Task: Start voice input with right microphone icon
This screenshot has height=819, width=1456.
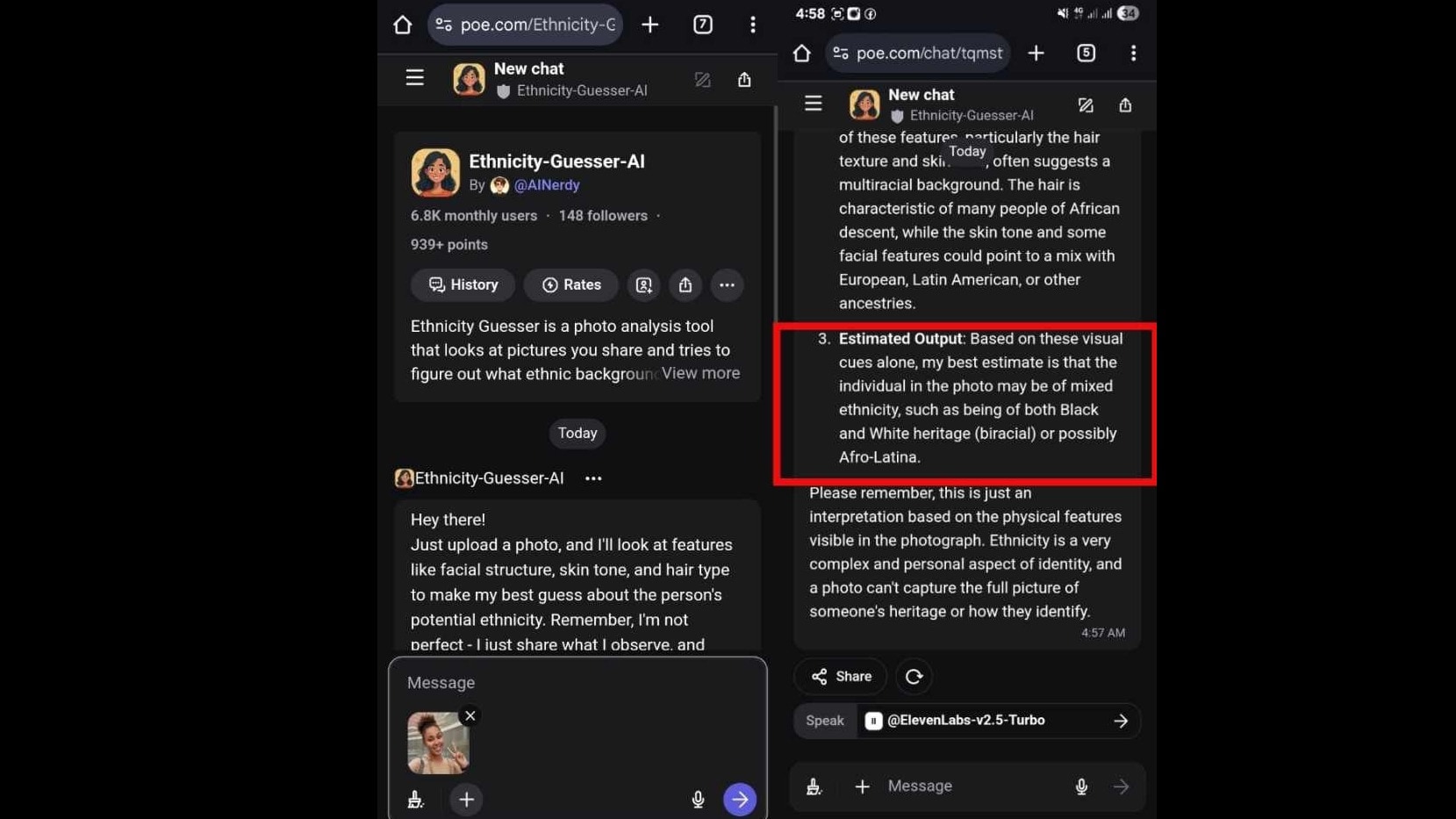Action: click(1081, 787)
